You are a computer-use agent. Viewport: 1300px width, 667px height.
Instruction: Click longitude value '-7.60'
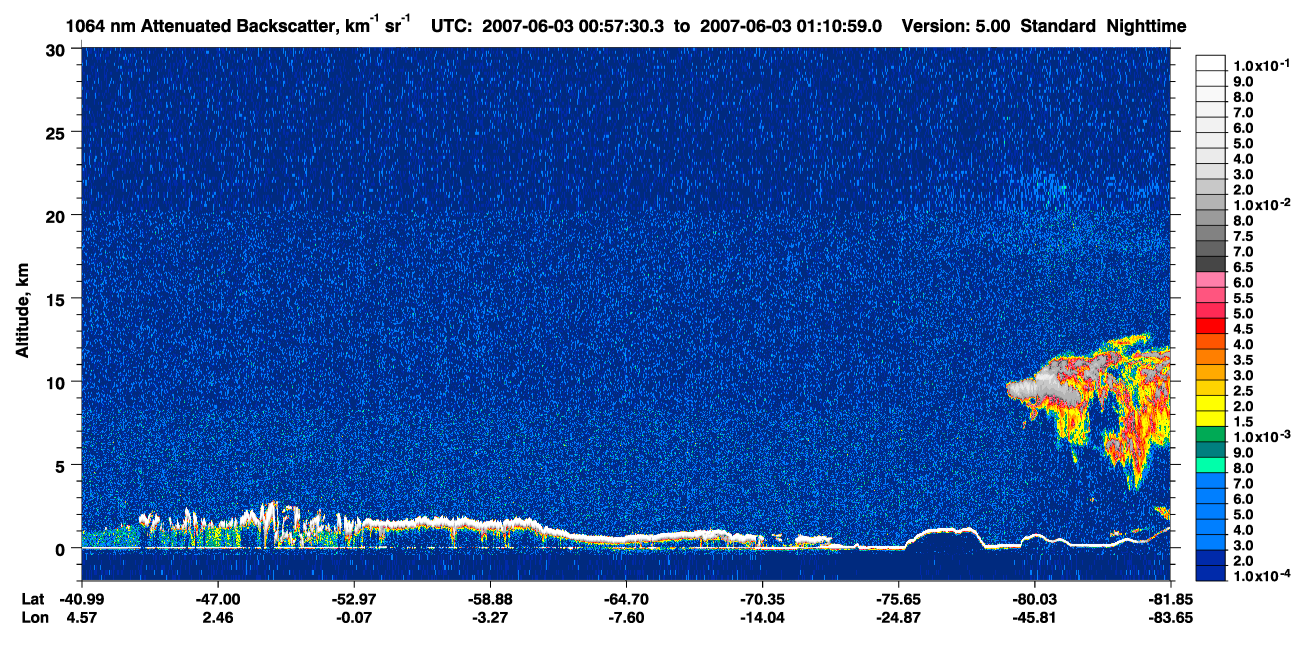pyautogui.click(x=626, y=617)
